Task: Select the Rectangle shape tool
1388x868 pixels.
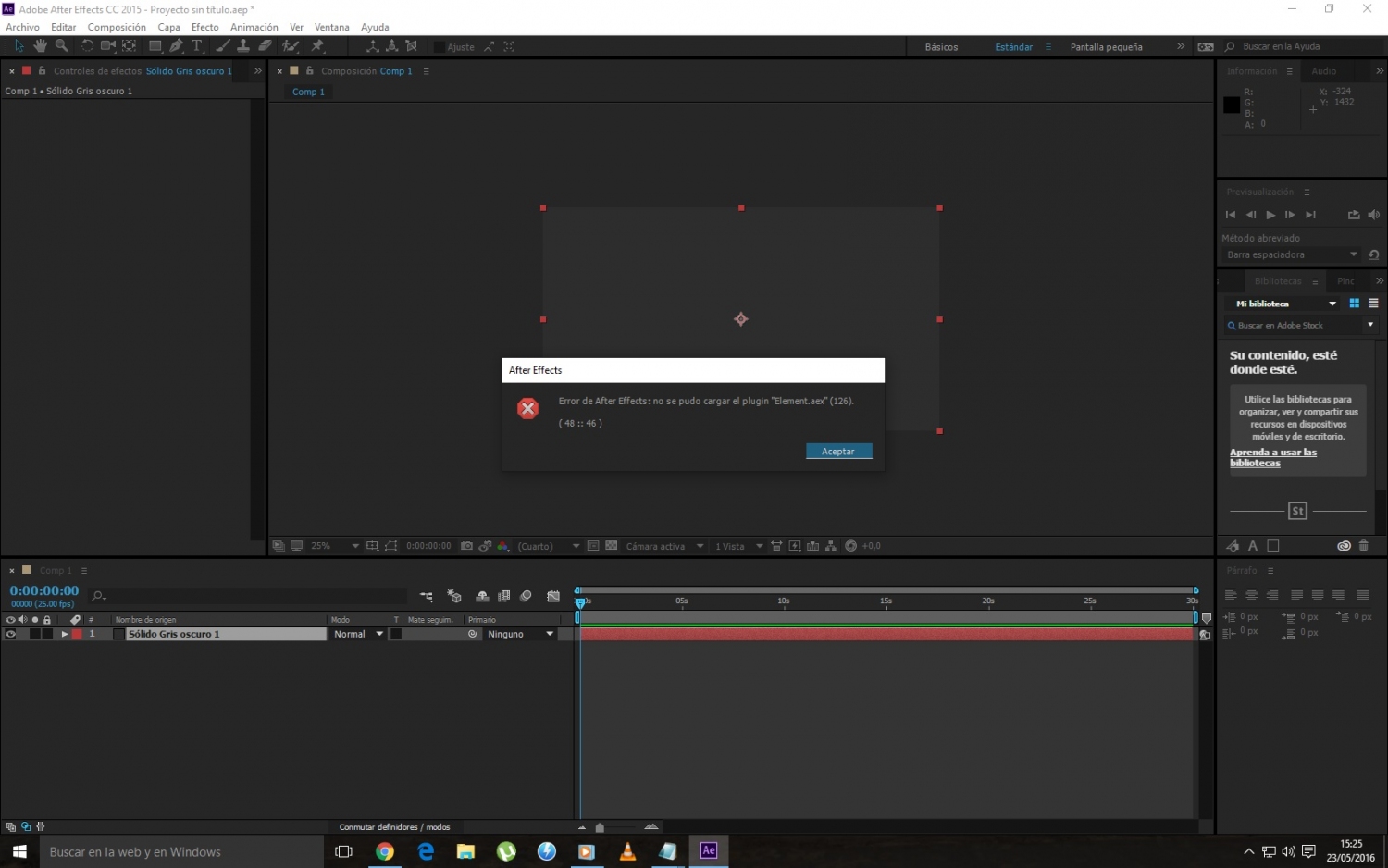Action: 155,45
